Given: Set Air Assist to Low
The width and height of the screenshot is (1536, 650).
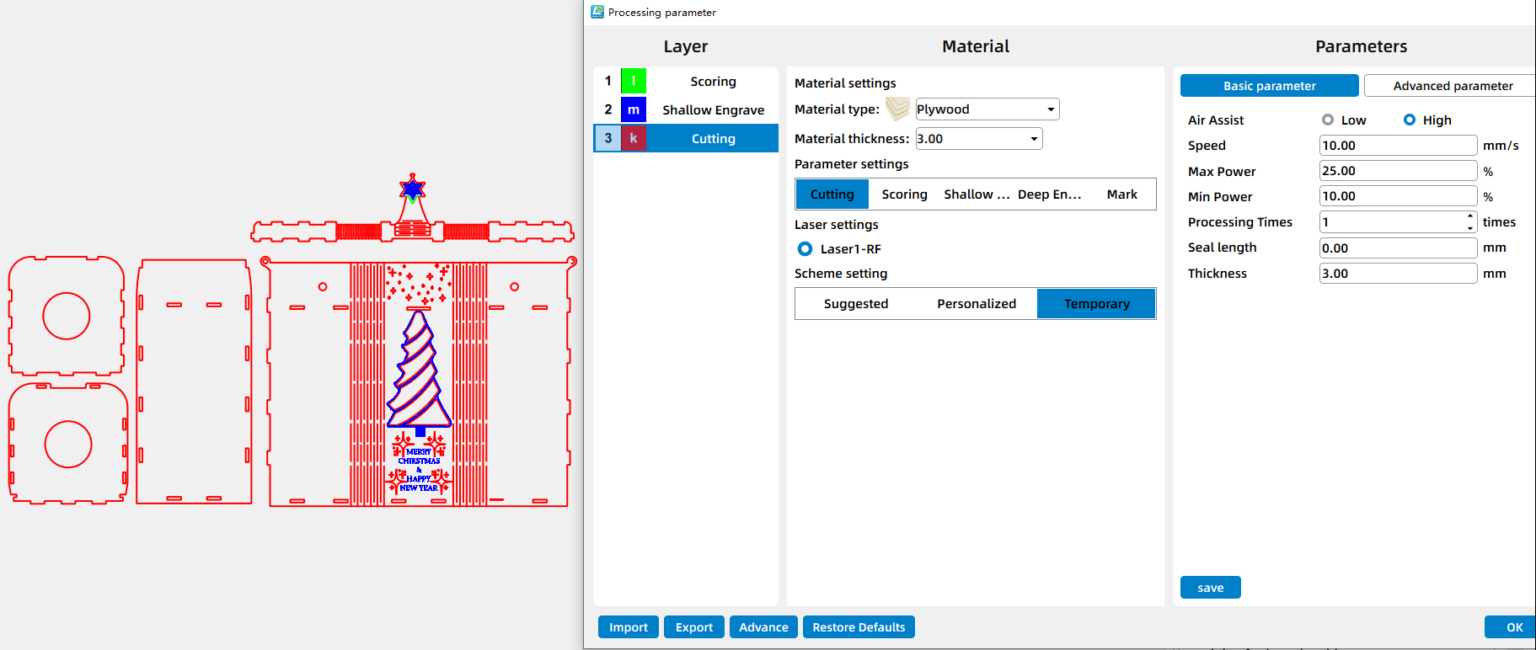Looking at the screenshot, I should click(1328, 120).
